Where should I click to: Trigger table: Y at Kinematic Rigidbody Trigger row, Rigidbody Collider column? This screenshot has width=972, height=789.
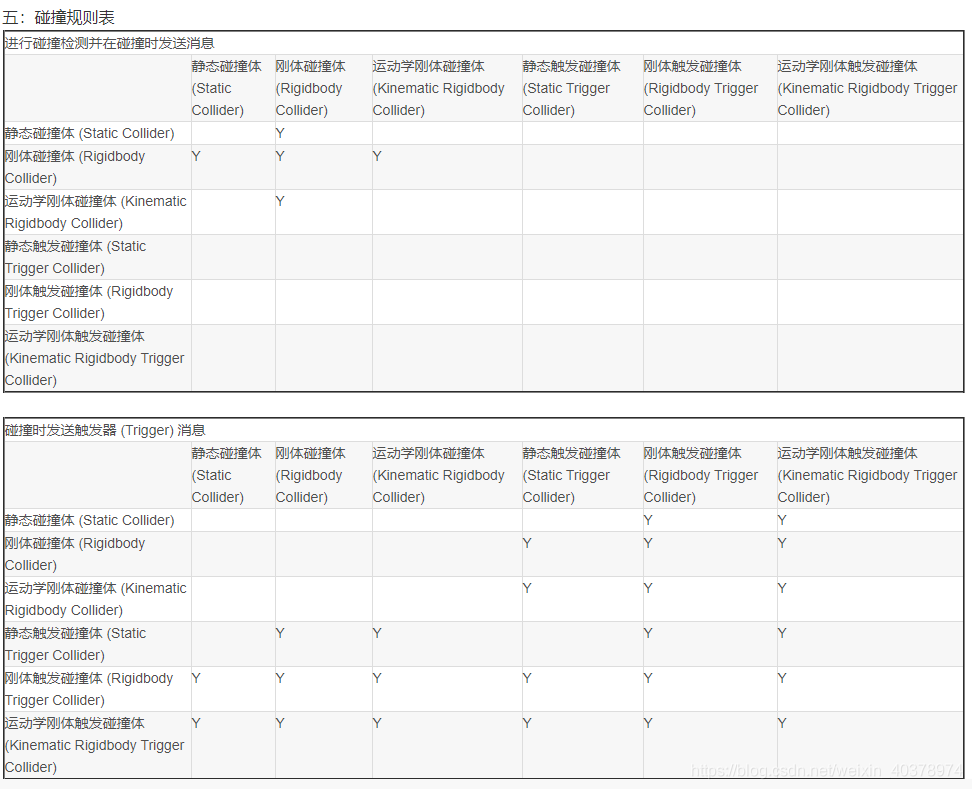point(280,723)
